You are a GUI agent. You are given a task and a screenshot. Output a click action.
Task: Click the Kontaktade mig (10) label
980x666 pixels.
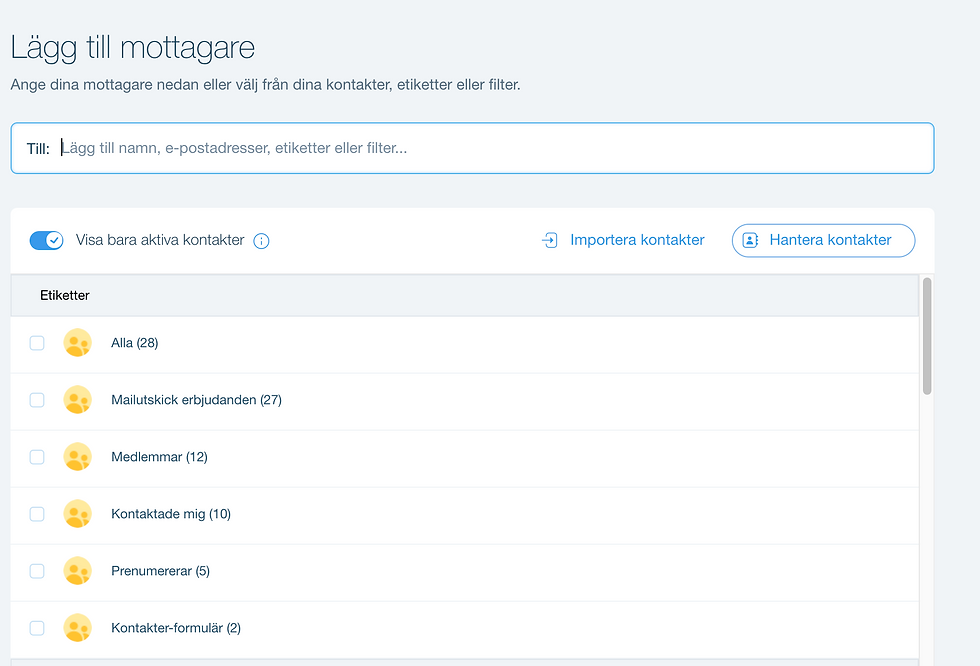tap(171, 514)
